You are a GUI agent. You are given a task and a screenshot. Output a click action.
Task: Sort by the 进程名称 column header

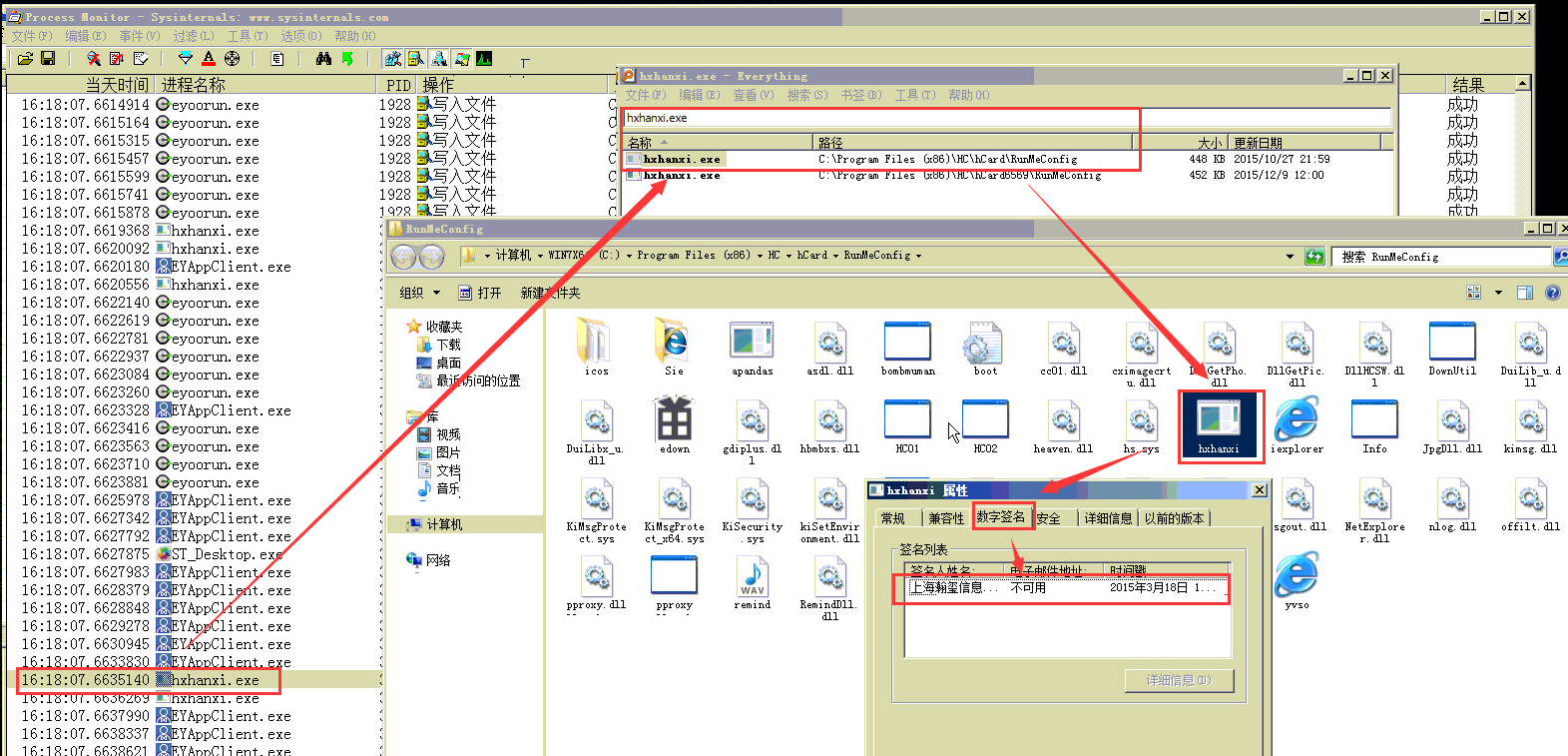265,85
